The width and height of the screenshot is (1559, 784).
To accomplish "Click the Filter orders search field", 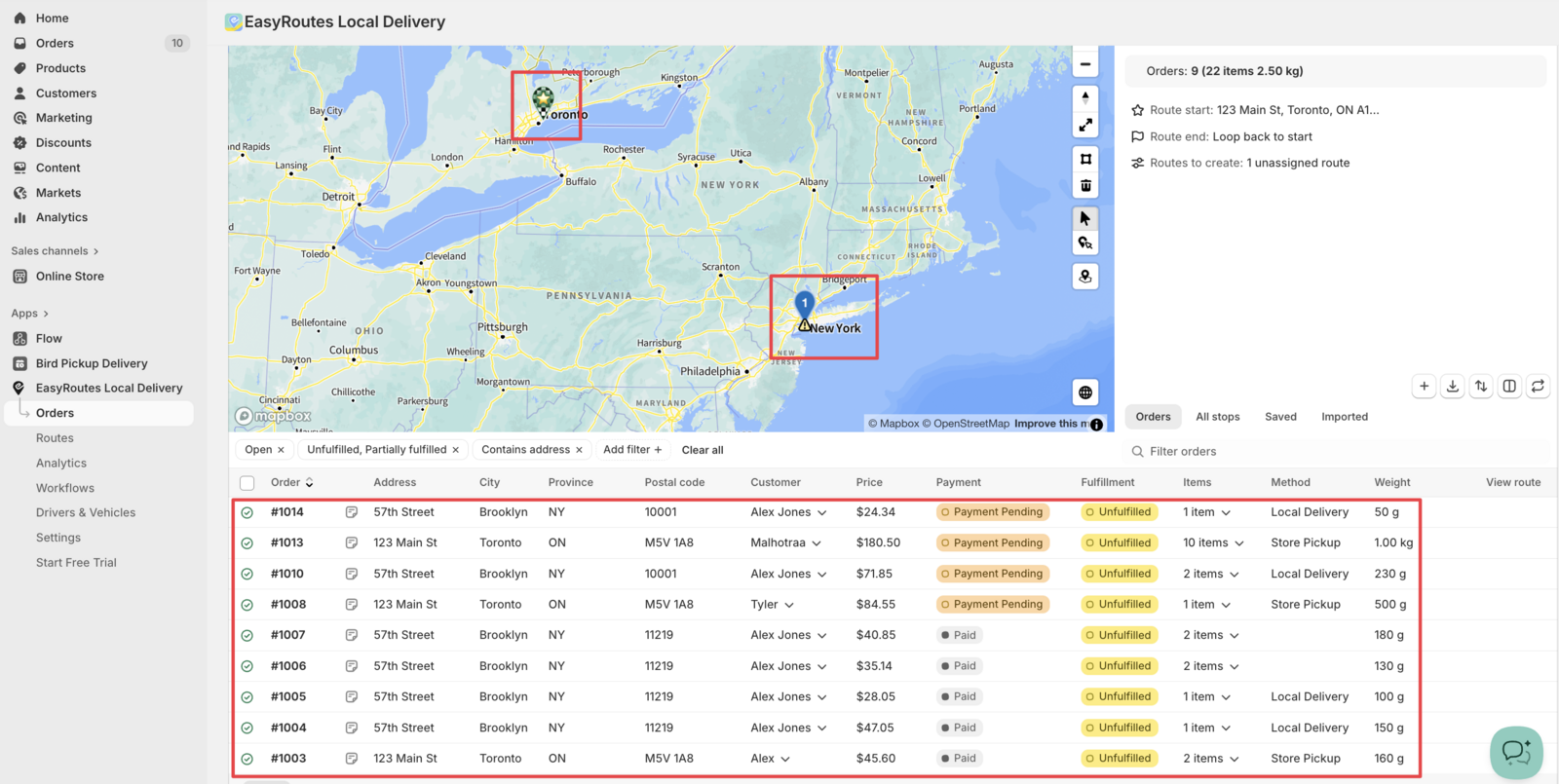I will pyautogui.click(x=1335, y=452).
